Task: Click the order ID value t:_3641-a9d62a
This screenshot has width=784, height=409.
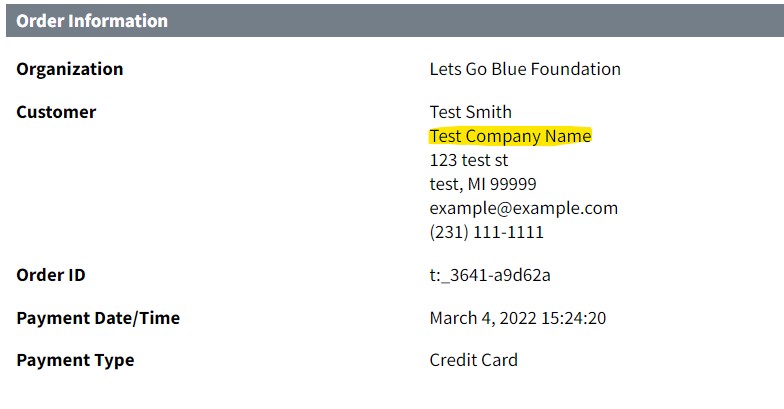Action: coord(490,275)
